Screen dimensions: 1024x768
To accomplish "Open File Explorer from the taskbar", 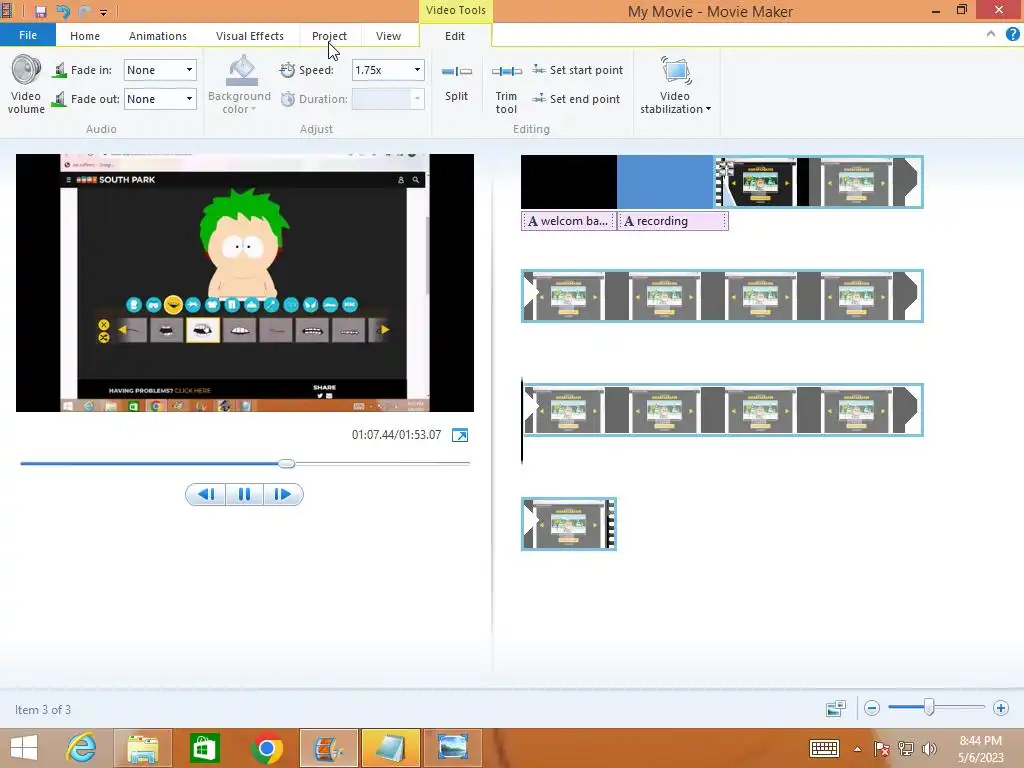I will (x=142, y=748).
